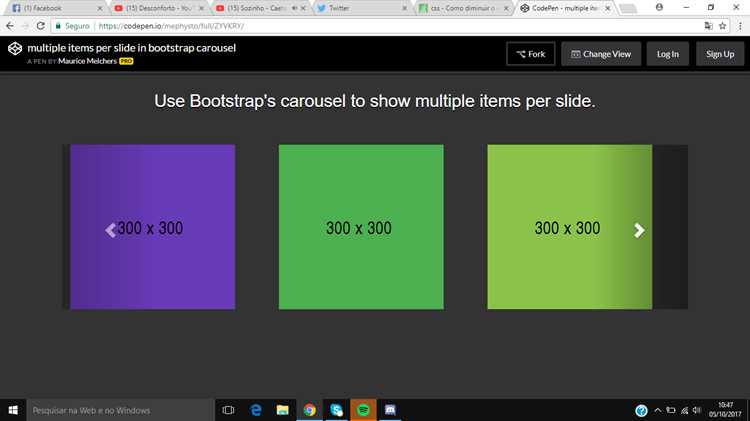
Task: Fork this pen
Action: tap(531, 54)
